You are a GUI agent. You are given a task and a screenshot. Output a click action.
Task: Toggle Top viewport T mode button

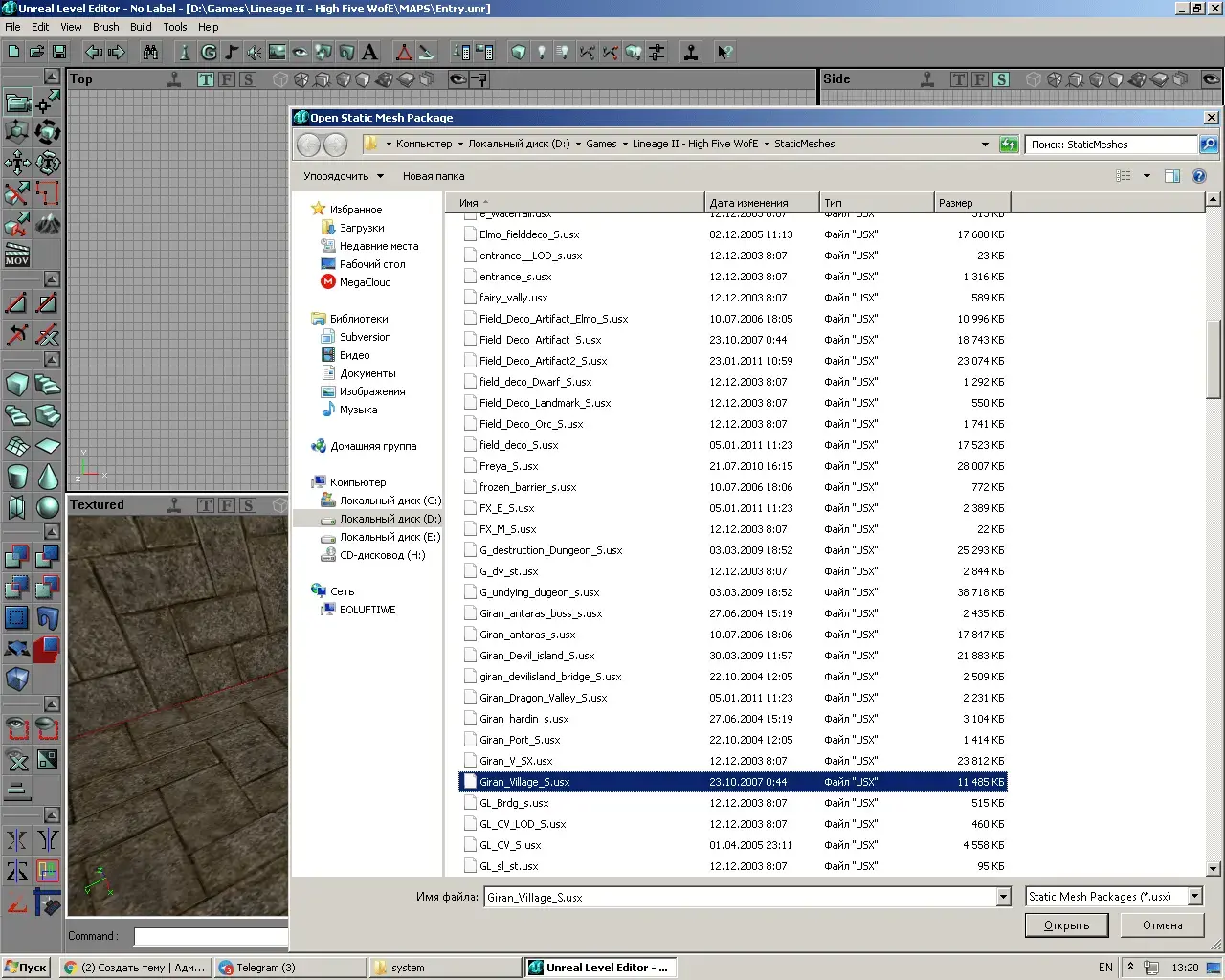click(206, 79)
